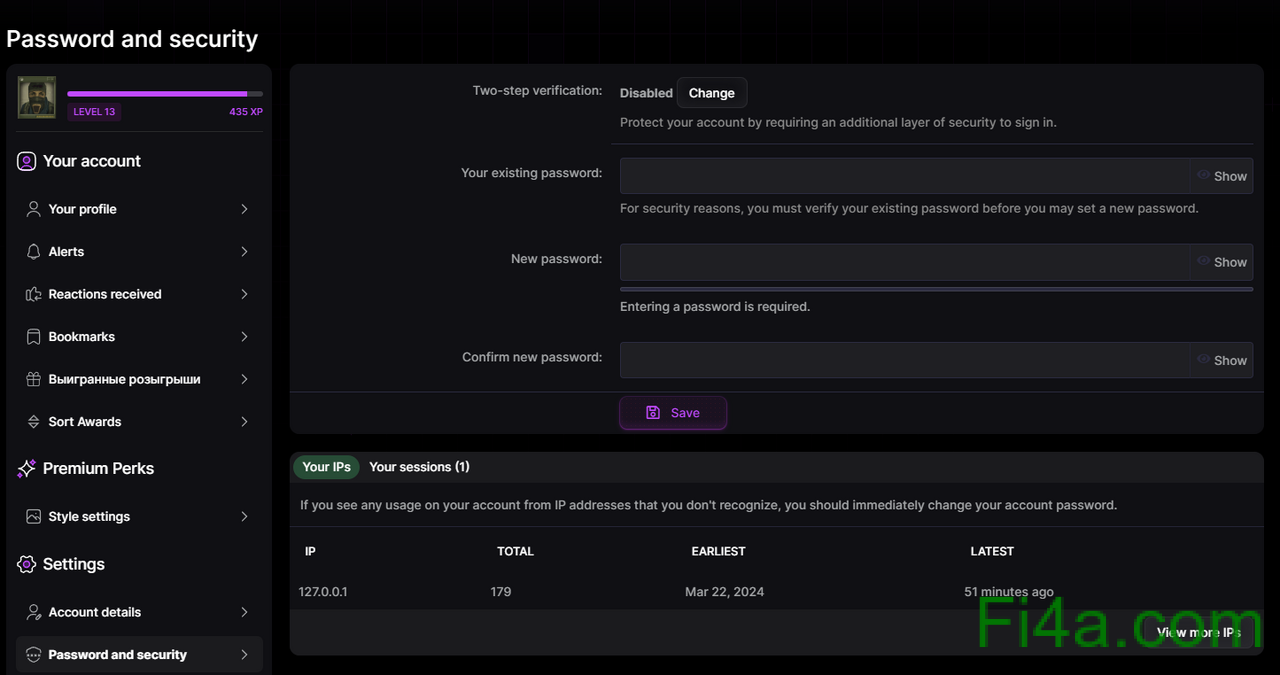Screen dimensions: 1280x675
Task: Focus the New password input field
Action: pos(904,262)
